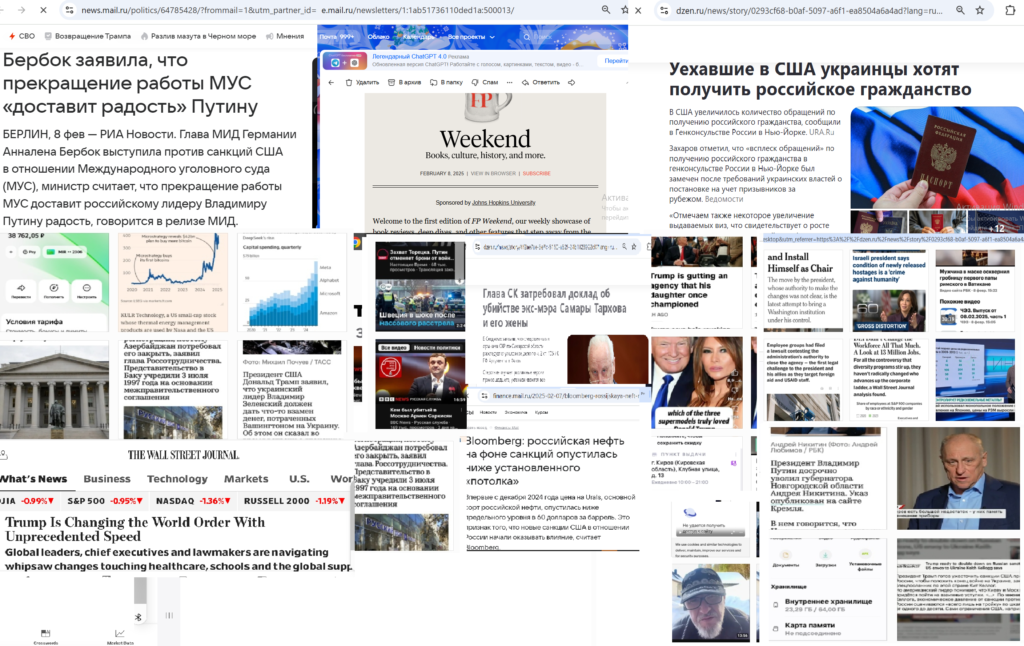This screenshot has height=646, width=1024.
Task: Go back to inbox with arrow
Action: click(x=331, y=82)
